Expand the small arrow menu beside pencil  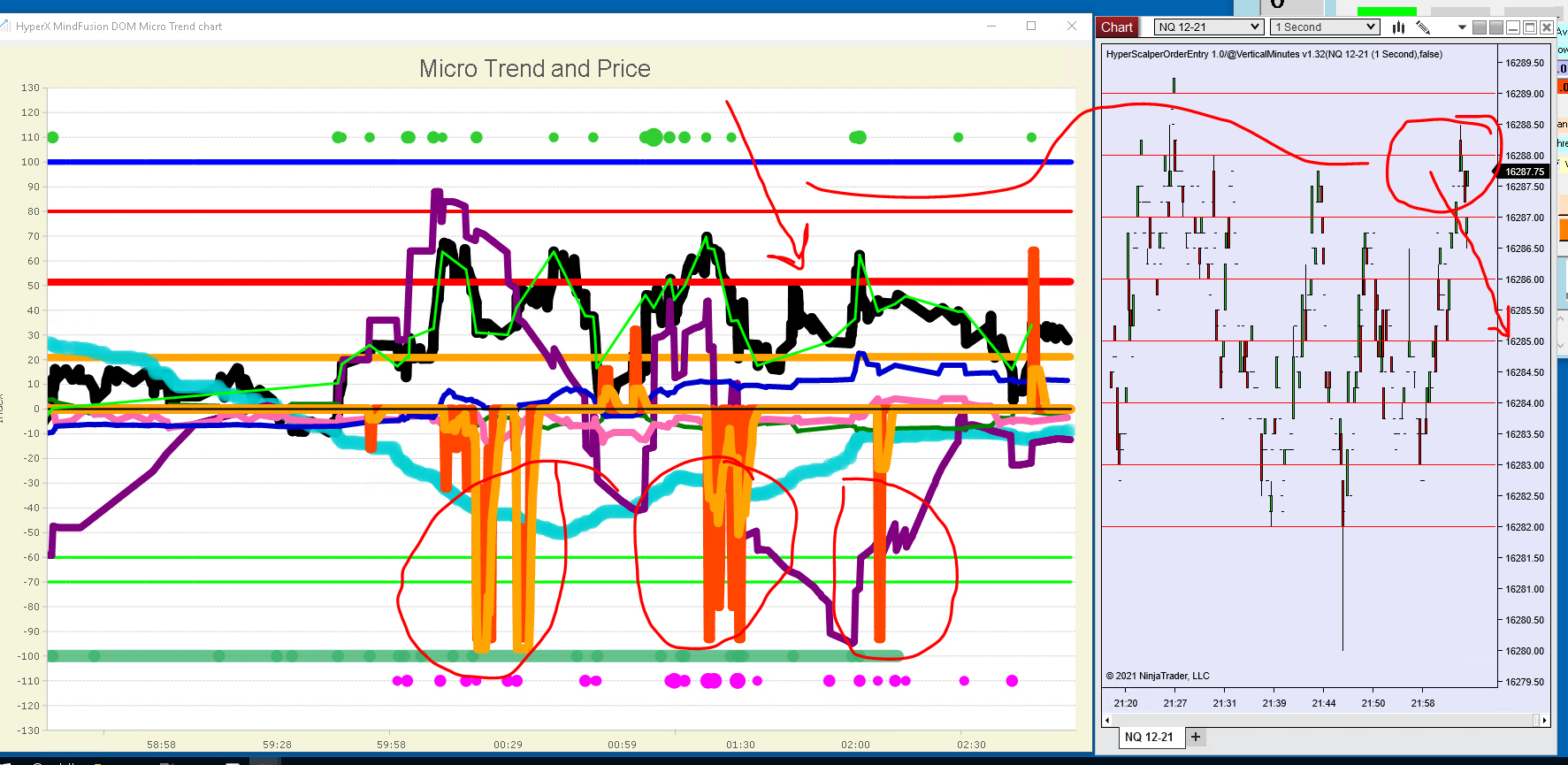pyautogui.click(x=1462, y=27)
